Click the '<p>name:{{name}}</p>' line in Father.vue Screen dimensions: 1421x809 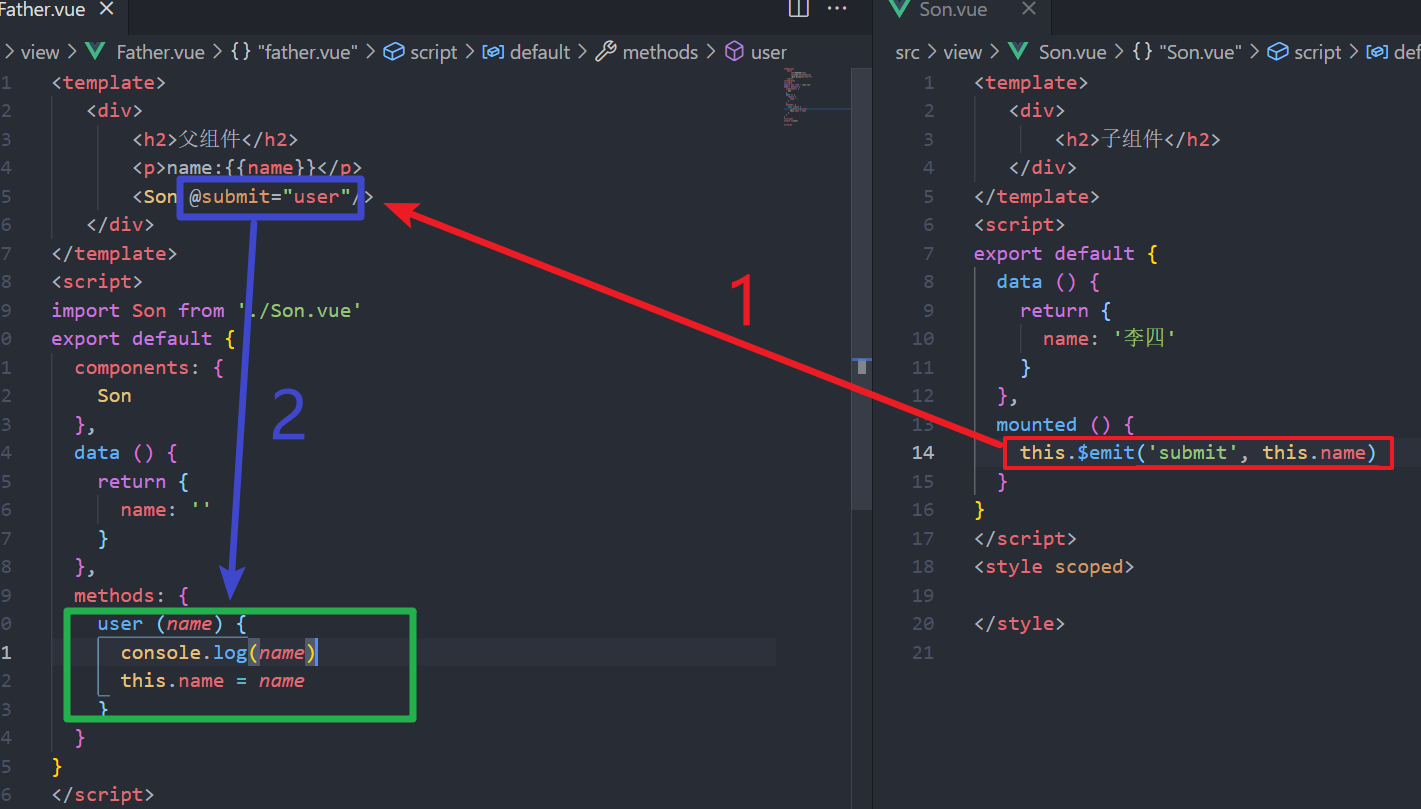click(x=247, y=168)
